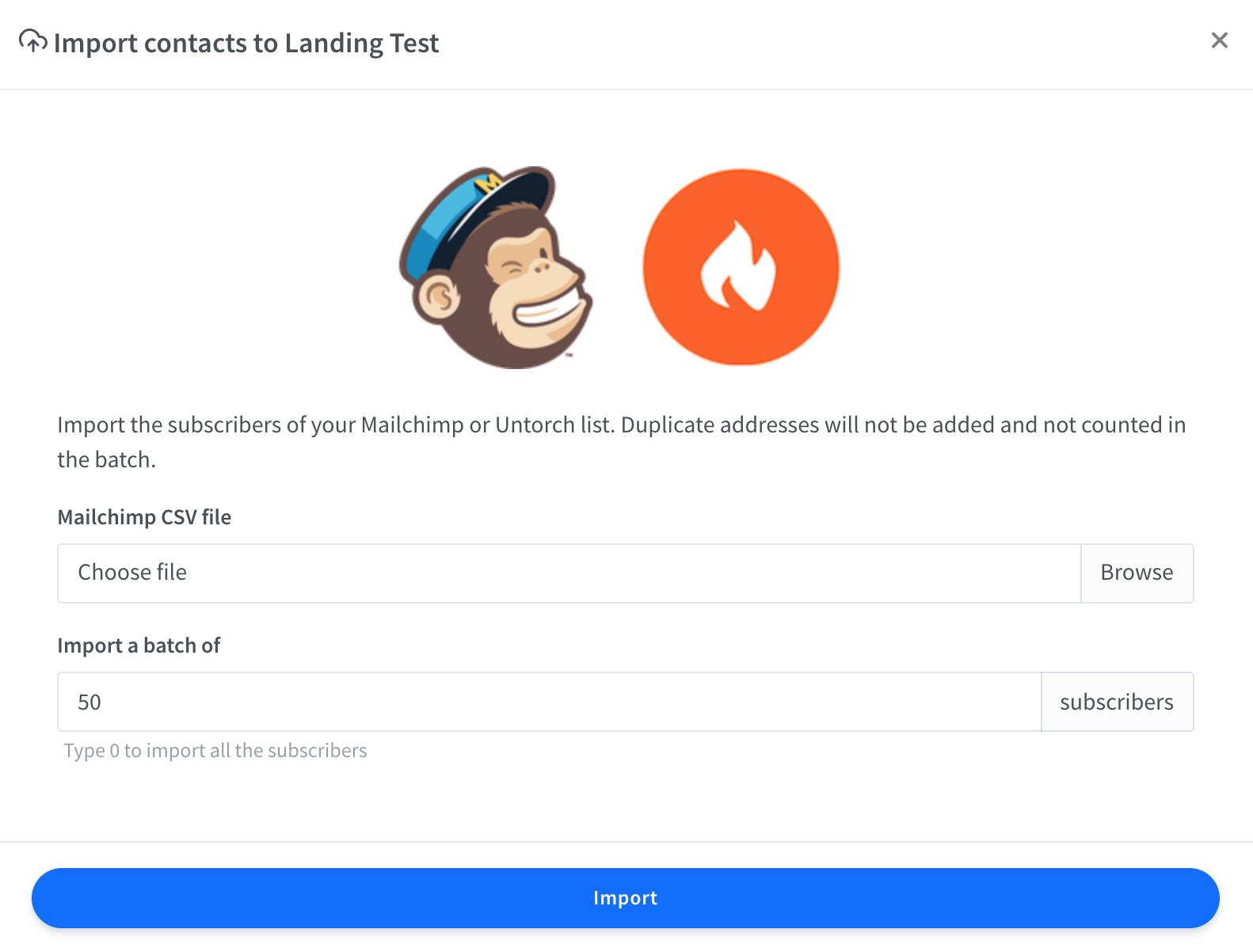Click the yellow M badge on the monkey's cap

488,183
